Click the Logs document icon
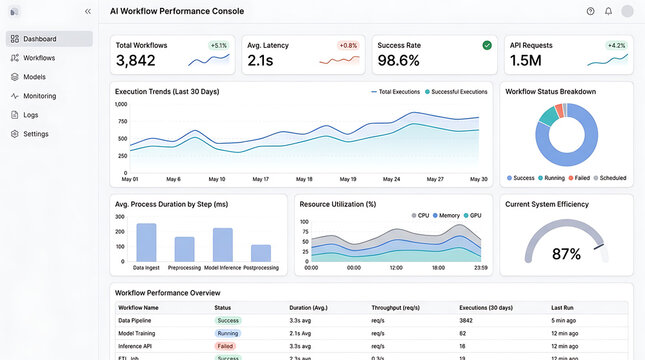Screen dimensions: 645x360 click(x=15, y=115)
